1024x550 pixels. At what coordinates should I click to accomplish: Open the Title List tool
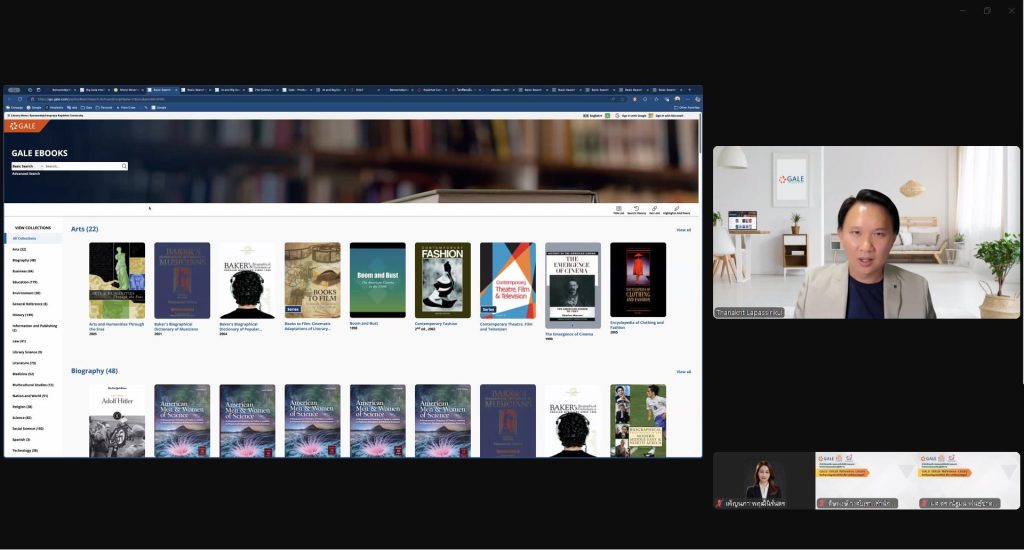tap(618, 210)
